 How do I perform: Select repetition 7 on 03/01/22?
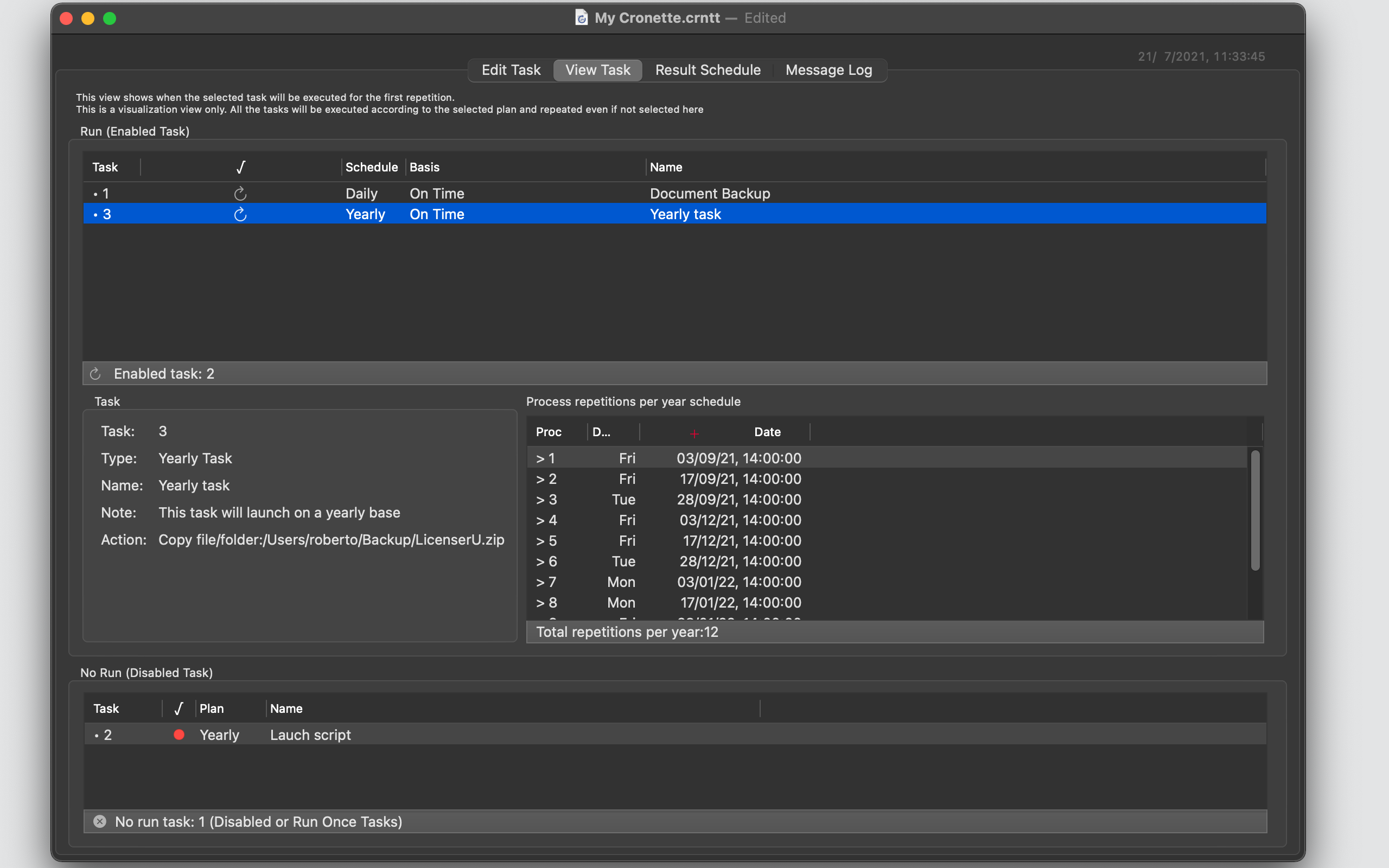coord(887,582)
